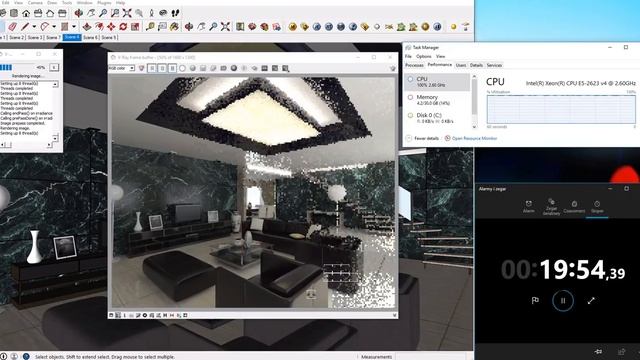The height and width of the screenshot is (360, 640).
Task: Activate the Walk footprints tool
Action: coord(176,13)
